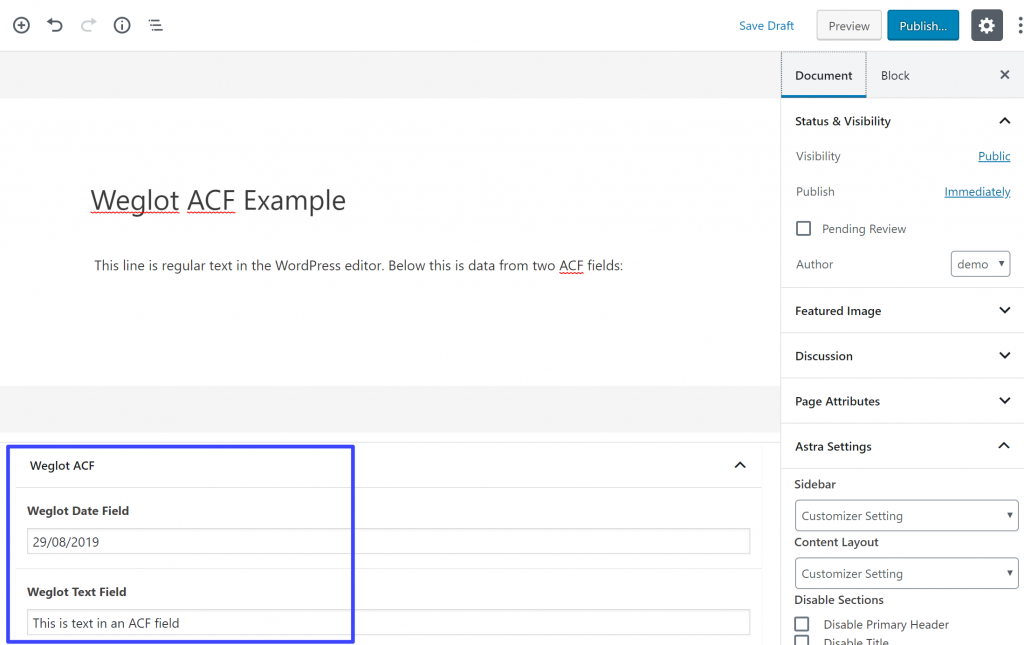The image size is (1024, 645).
Task: Click the Redo arrow icon
Action: [x=88, y=25]
